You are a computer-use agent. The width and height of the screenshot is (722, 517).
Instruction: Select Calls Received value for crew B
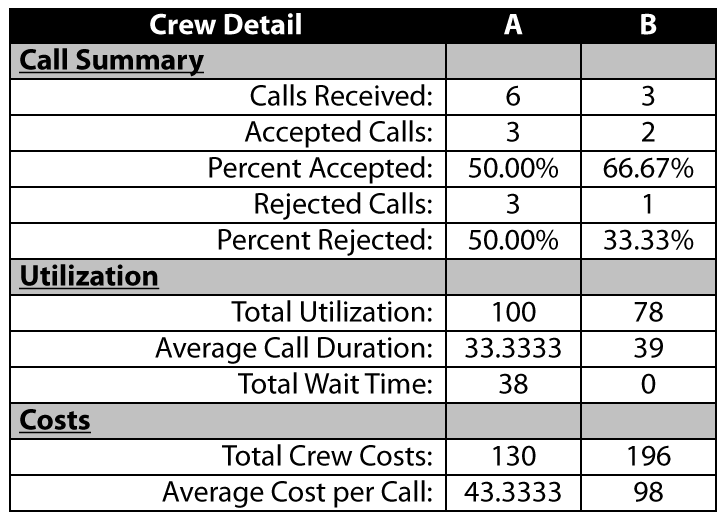click(648, 97)
